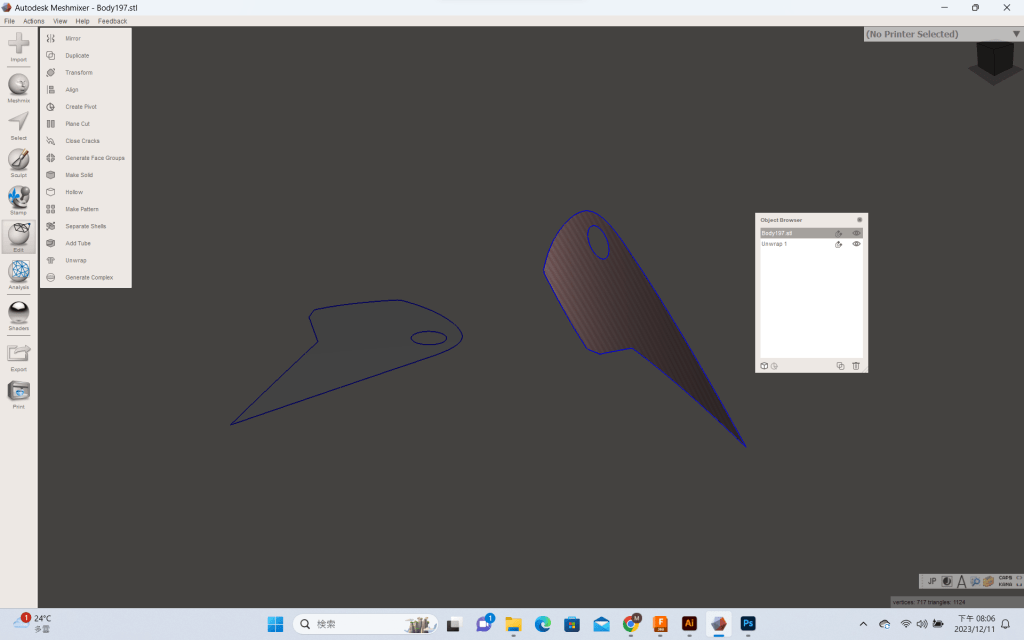Open the Analysis tools
The height and width of the screenshot is (640, 1024).
pyautogui.click(x=19, y=272)
